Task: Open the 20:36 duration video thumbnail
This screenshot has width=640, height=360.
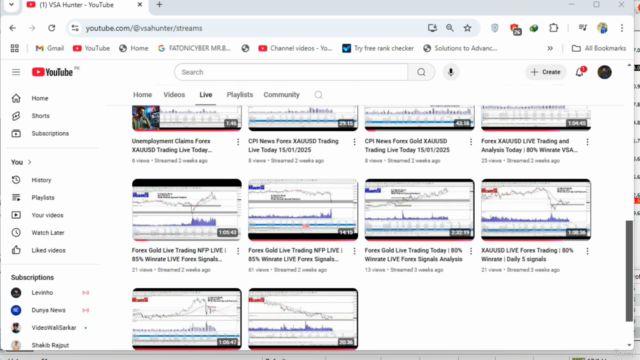Action: (303, 319)
